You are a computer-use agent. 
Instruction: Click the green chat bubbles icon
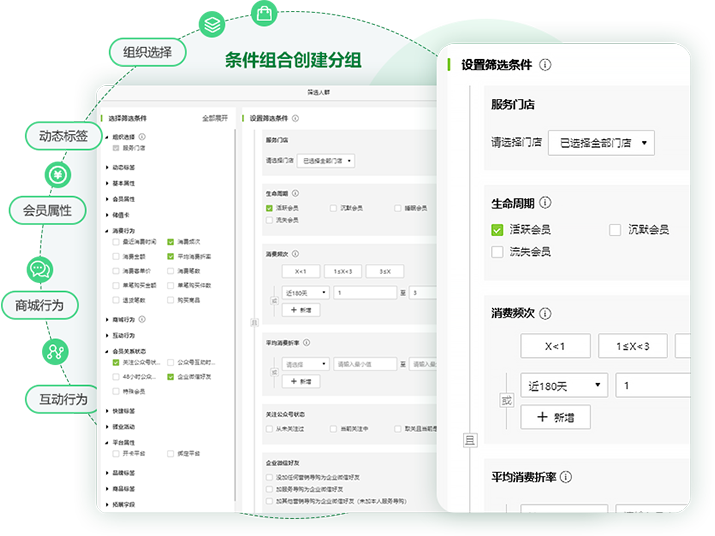(x=40, y=270)
